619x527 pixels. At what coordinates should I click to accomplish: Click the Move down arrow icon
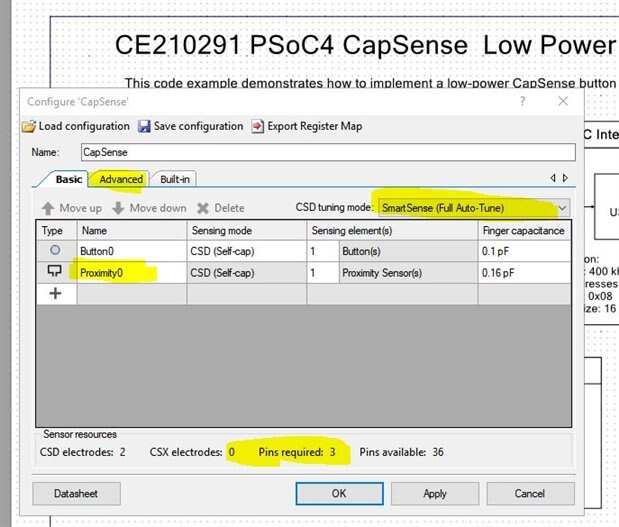point(118,208)
